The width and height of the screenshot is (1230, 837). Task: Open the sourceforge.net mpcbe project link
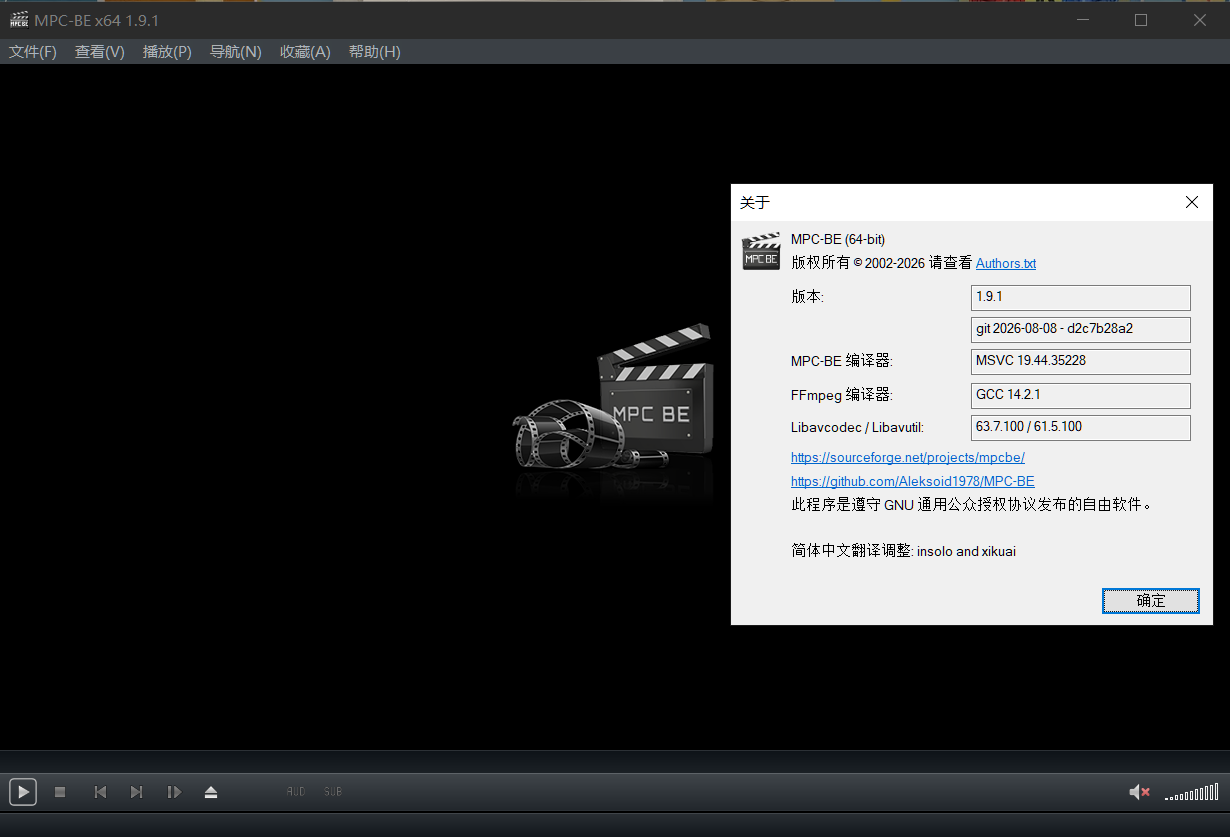click(x=908, y=457)
